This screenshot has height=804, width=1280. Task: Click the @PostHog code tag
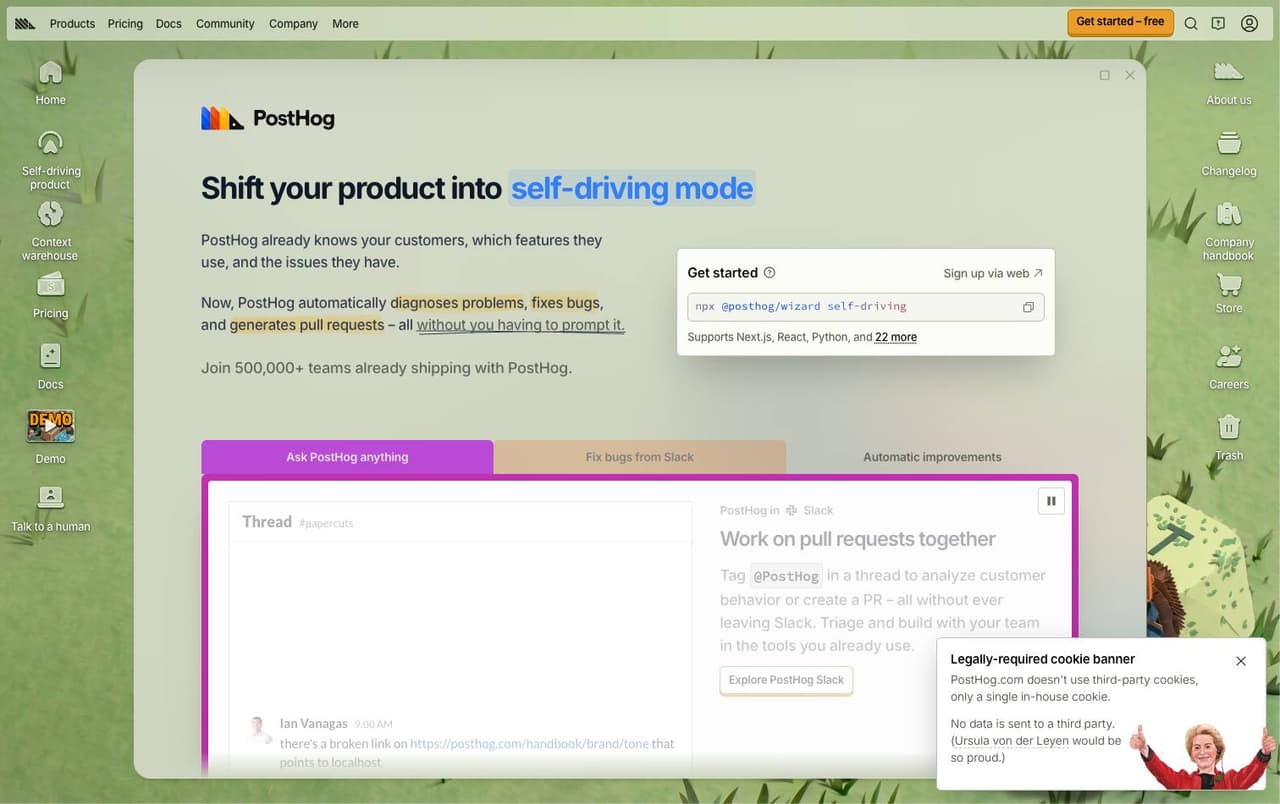tap(786, 576)
